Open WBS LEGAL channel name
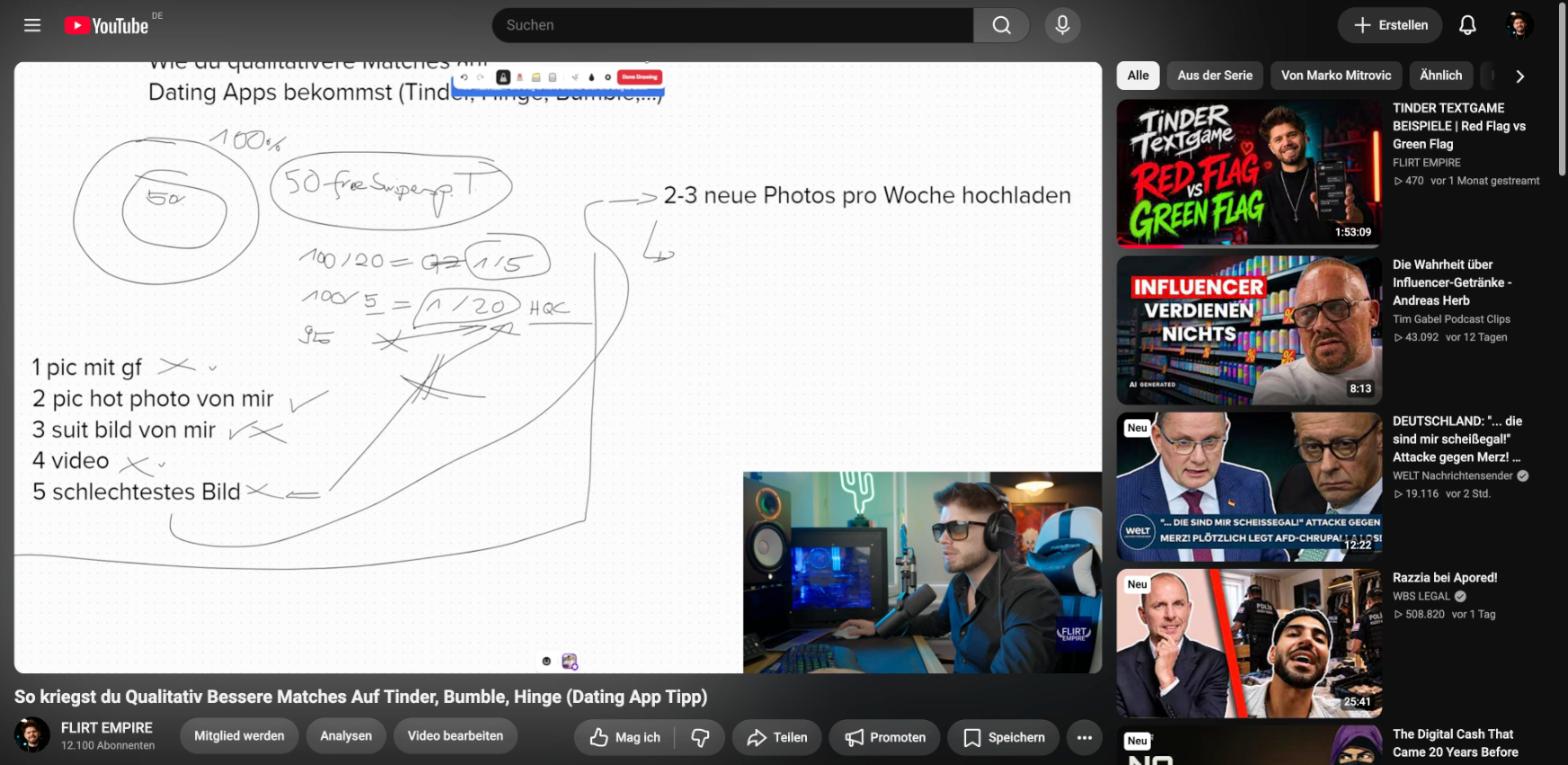The width and height of the screenshot is (1568, 765). tap(1422, 596)
